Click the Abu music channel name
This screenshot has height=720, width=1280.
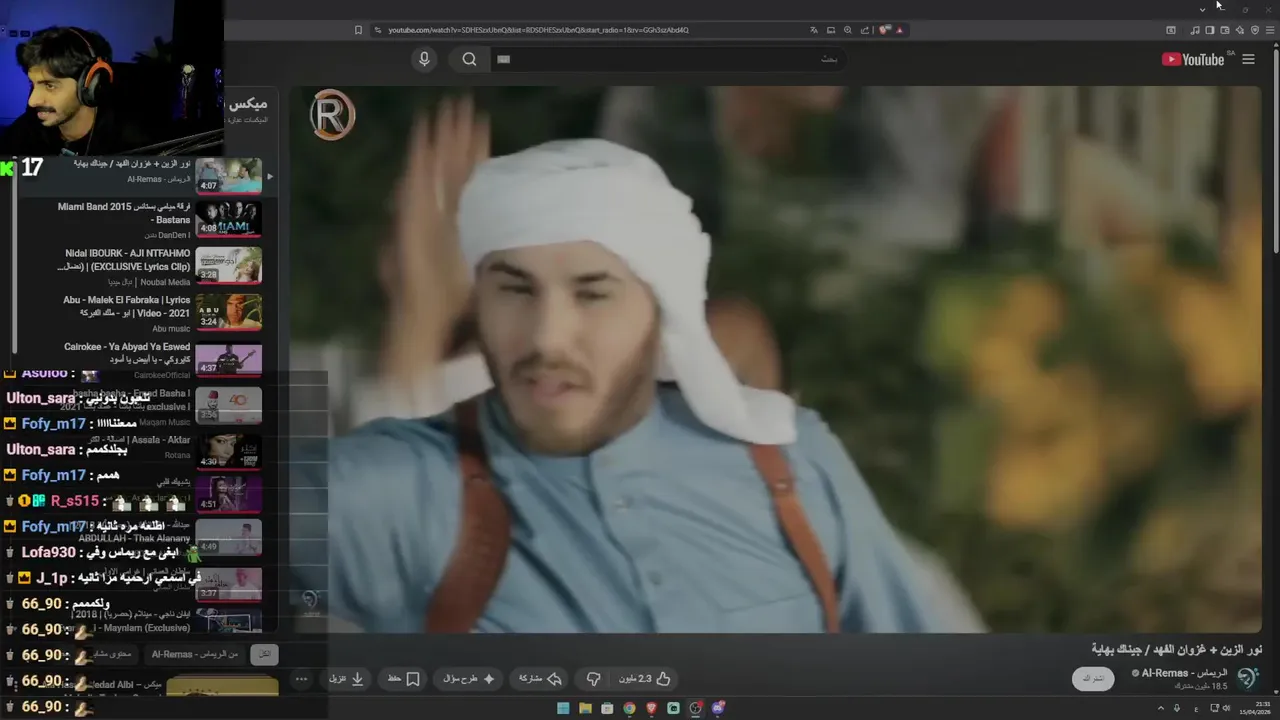pos(171,328)
